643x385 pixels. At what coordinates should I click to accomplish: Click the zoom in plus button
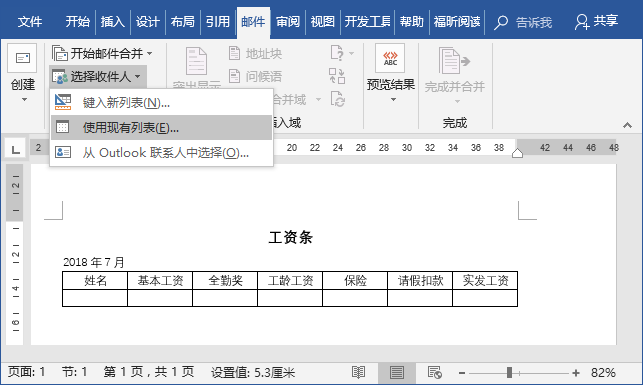[x=576, y=373]
